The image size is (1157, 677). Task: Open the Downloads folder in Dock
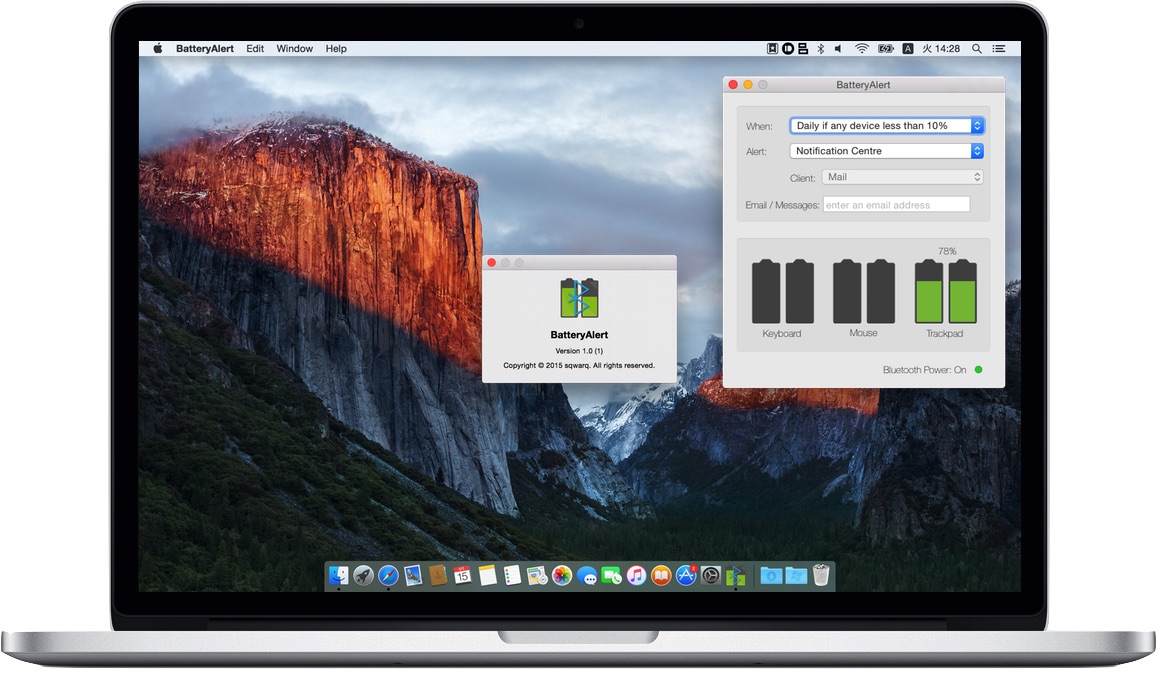[771, 575]
